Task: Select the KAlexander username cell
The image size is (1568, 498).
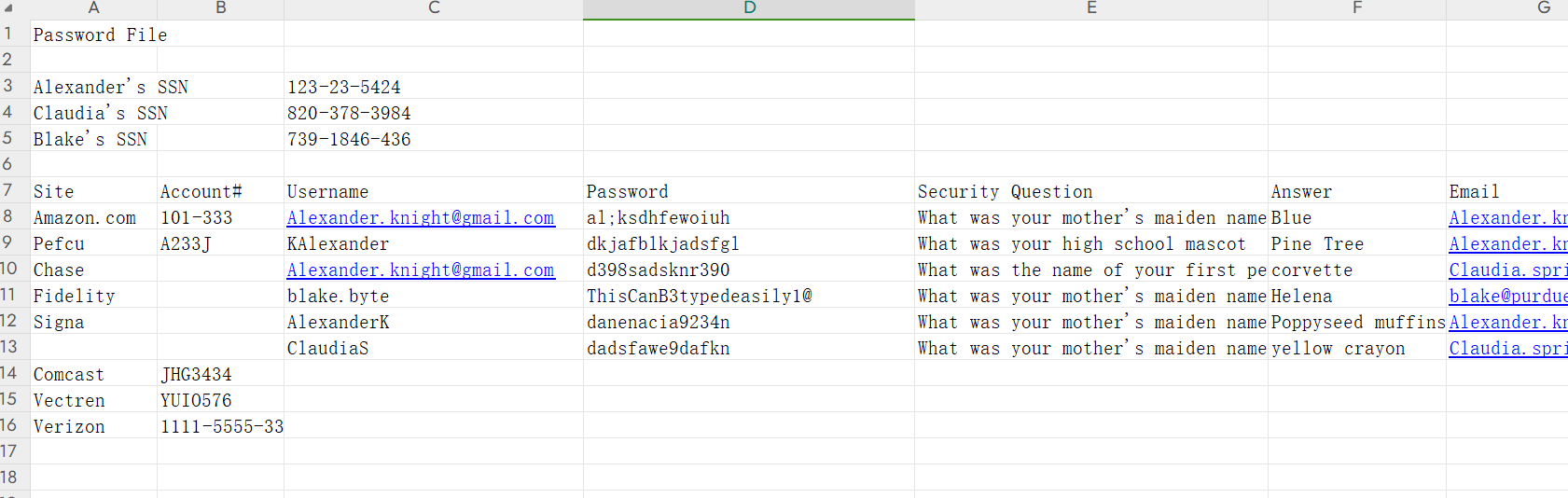Action: point(434,243)
